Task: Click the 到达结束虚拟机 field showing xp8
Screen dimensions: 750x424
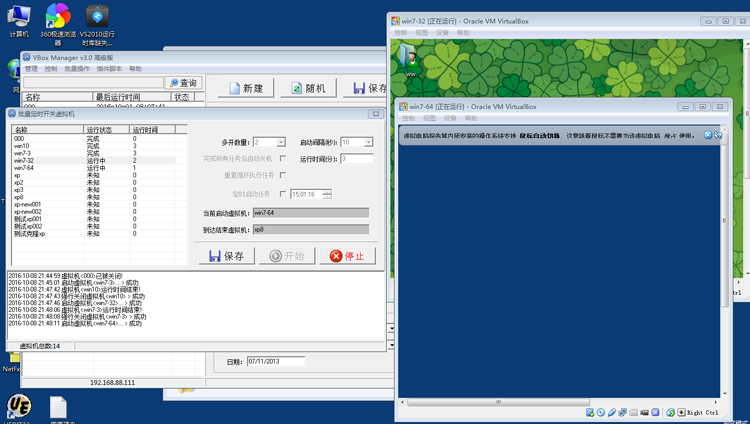Action: (x=311, y=230)
